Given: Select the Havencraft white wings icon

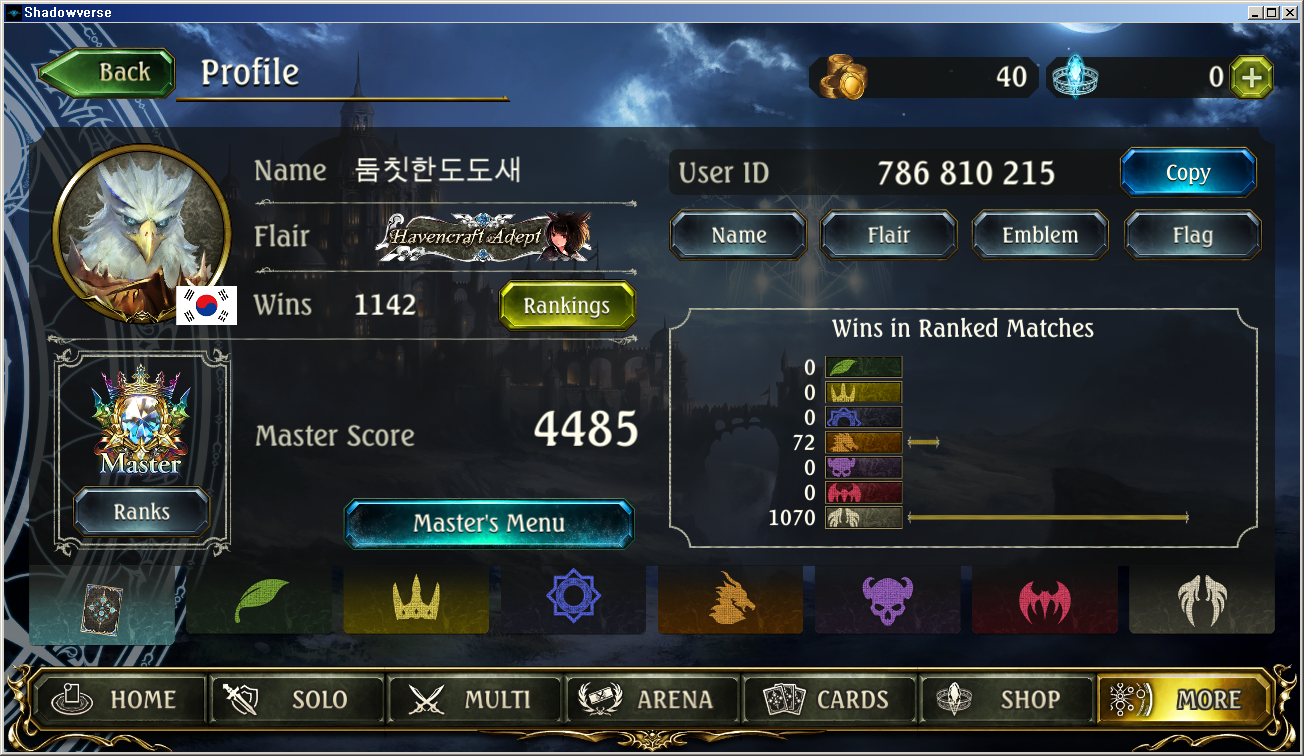Looking at the screenshot, I should point(1202,600).
